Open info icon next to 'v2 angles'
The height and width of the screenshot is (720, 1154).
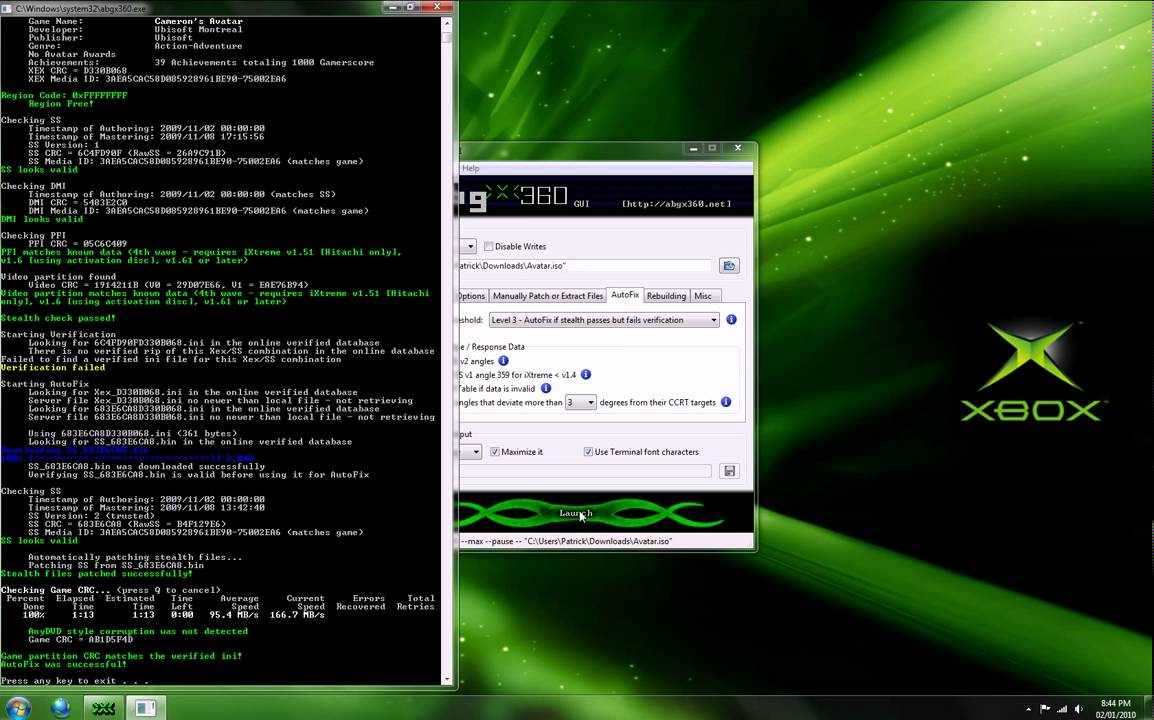503,361
